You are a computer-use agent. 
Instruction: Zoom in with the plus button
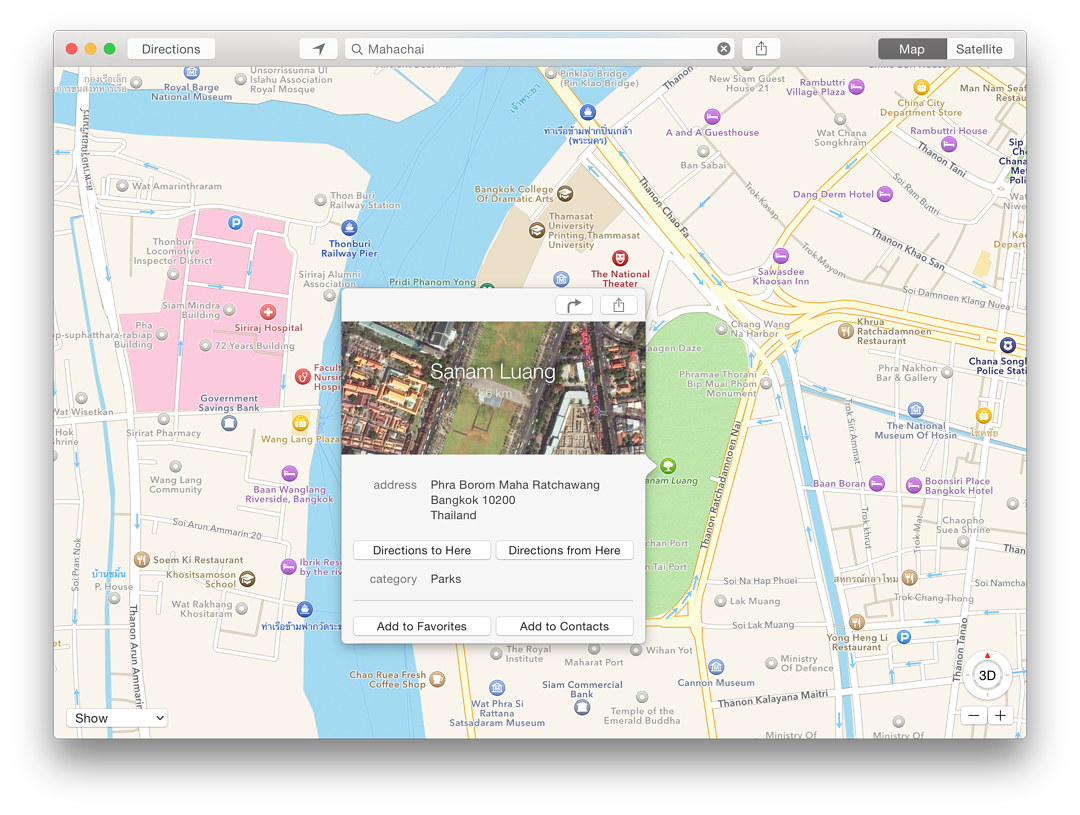(x=1000, y=715)
